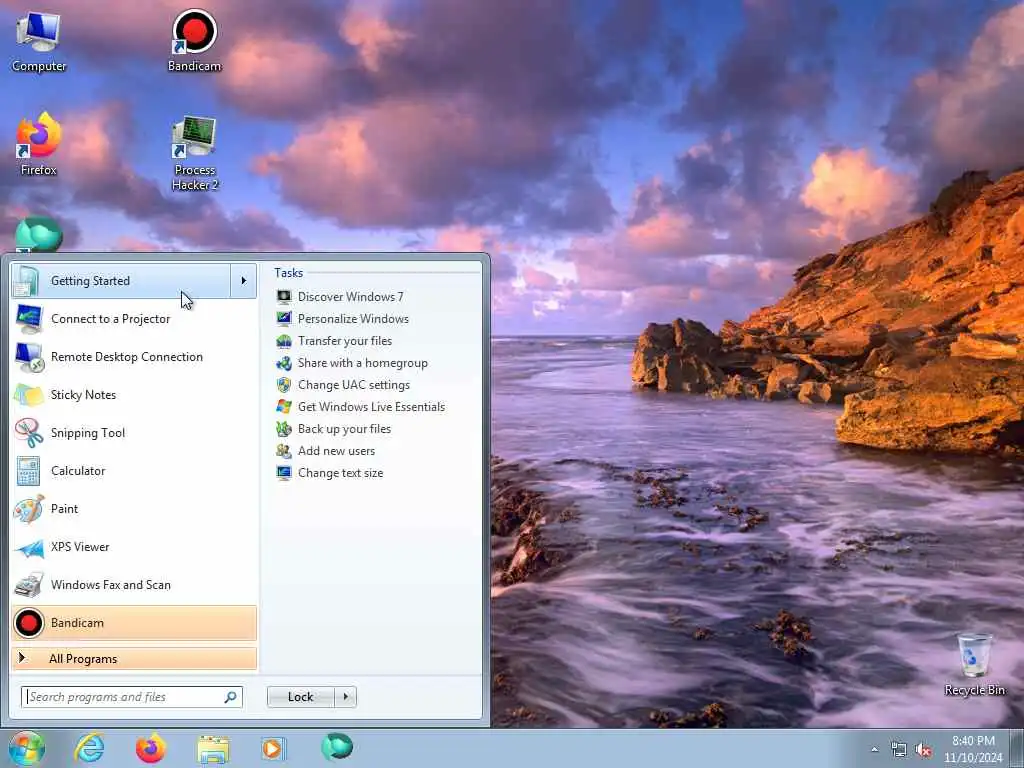Launch Bandicam from the desktop shortcut

coord(195,40)
